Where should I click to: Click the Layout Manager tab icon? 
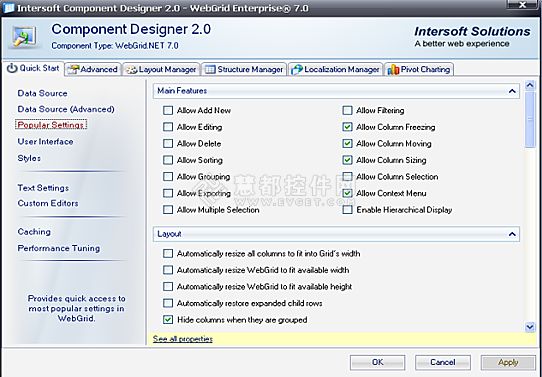click(131, 70)
